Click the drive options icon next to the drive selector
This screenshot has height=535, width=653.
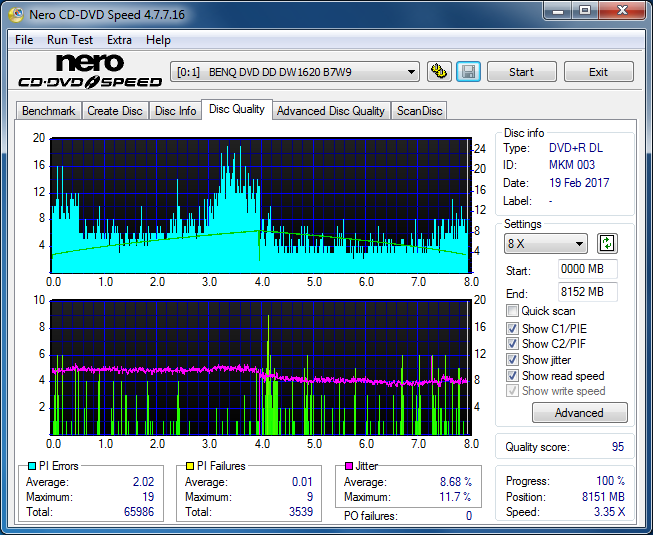tap(439, 72)
